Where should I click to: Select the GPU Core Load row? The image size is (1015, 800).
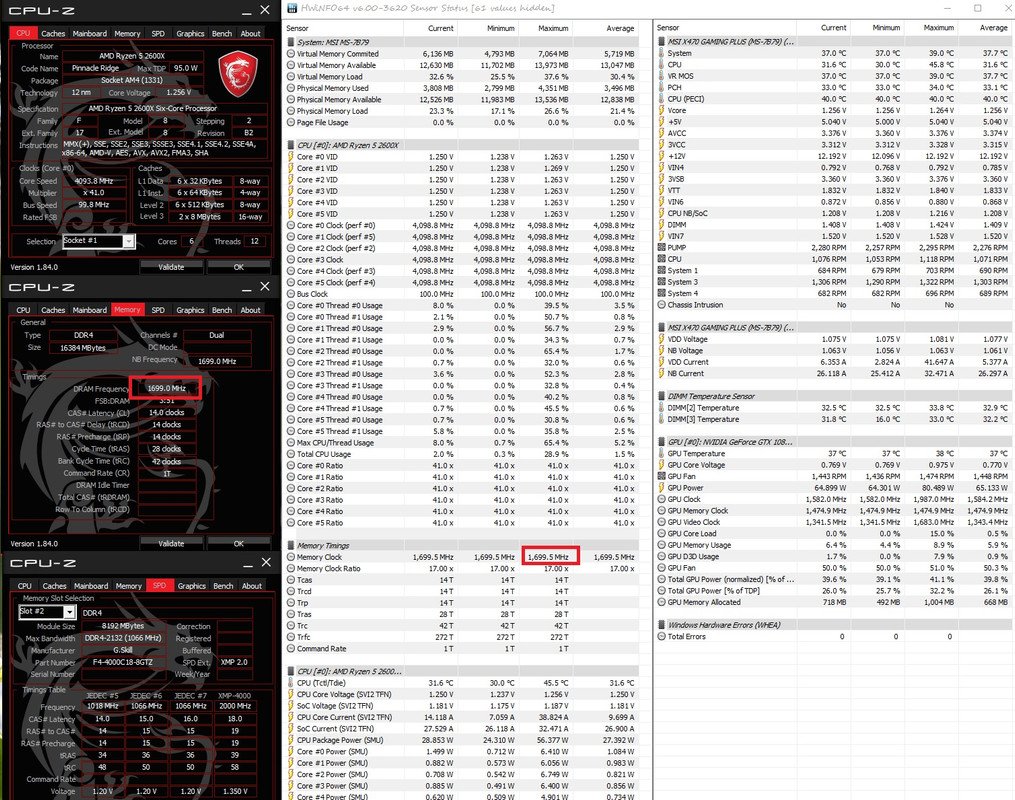(834, 533)
